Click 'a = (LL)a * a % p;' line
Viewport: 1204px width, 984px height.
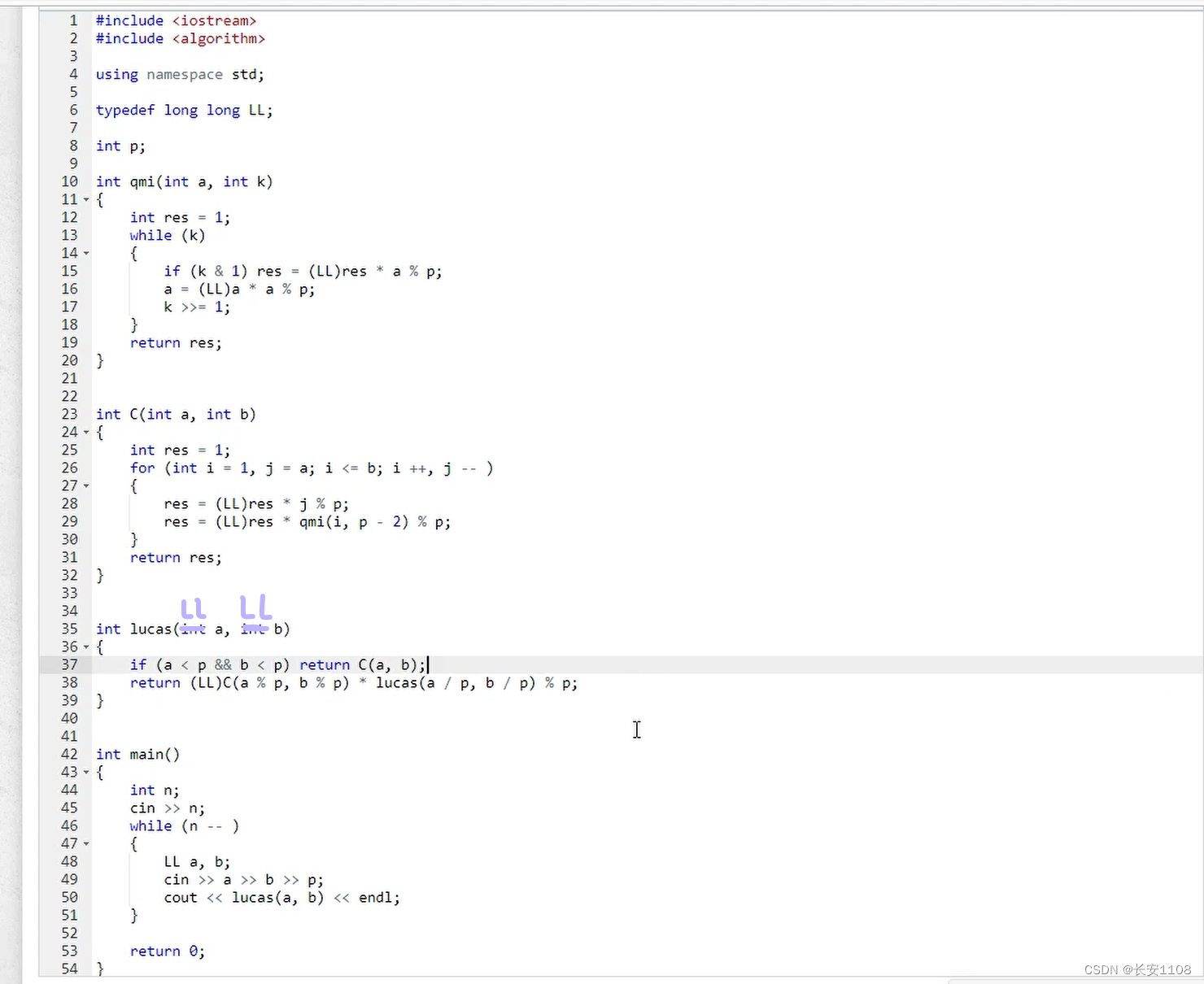click(x=239, y=289)
